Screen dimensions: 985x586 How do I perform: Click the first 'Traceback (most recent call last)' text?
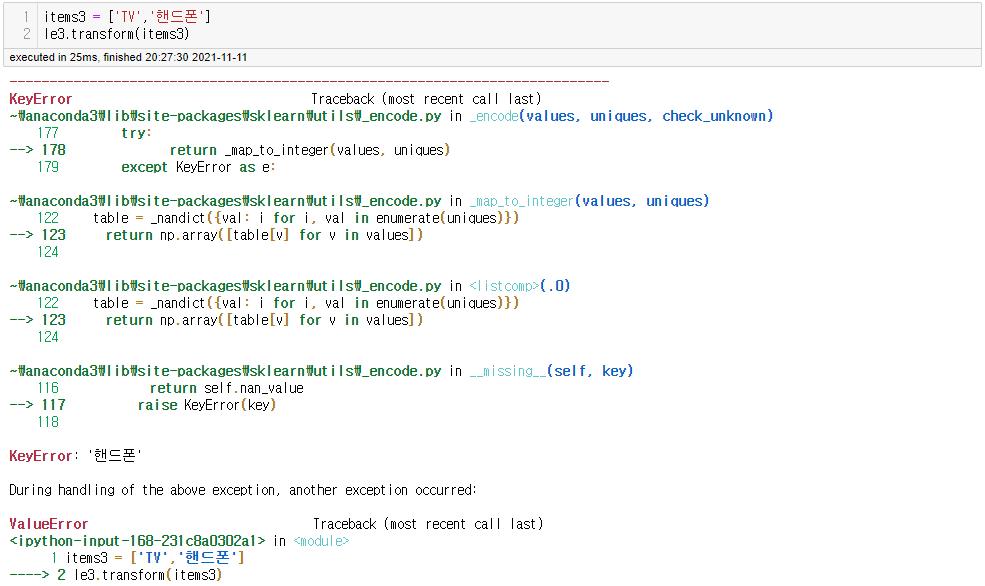426,99
